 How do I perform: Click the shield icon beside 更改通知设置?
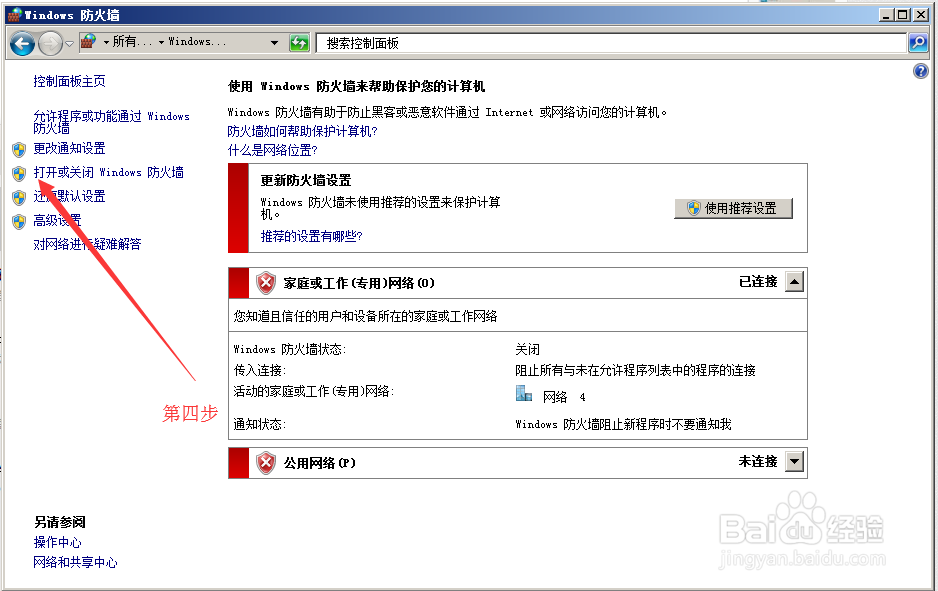pyautogui.click(x=19, y=149)
